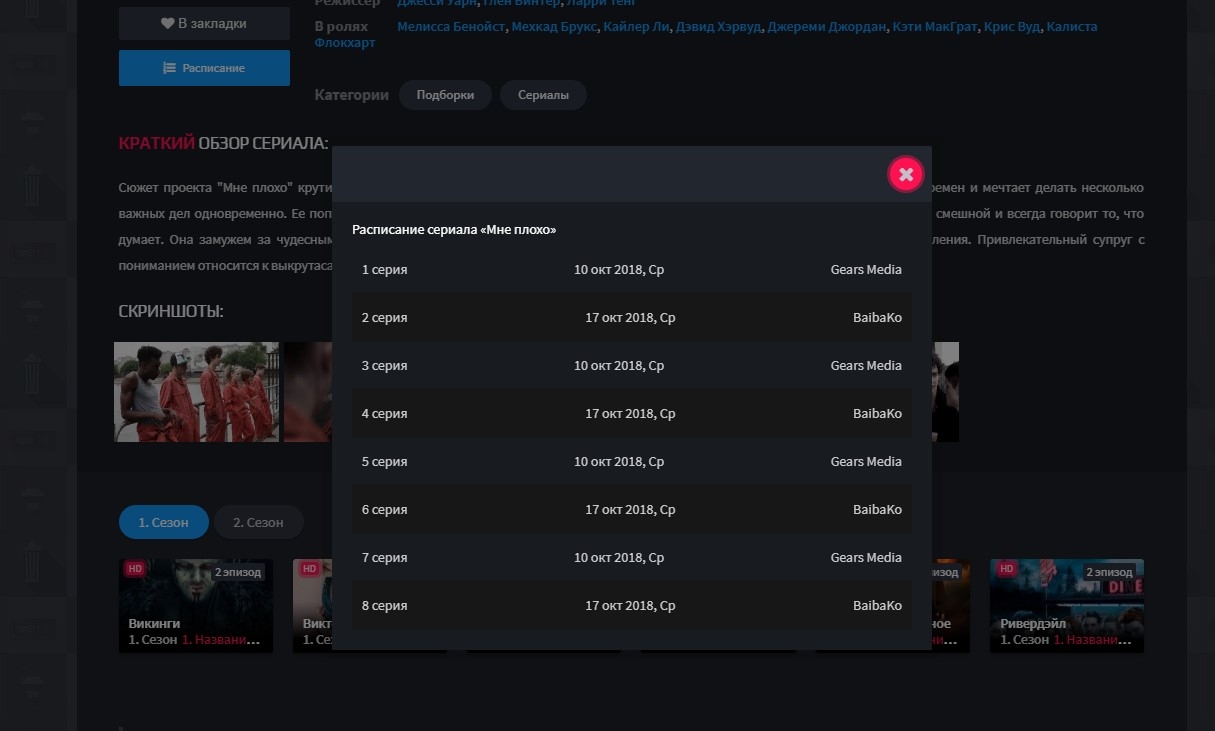
Task: Open actor link Мелисса Бенойст
Action: [451, 26]
